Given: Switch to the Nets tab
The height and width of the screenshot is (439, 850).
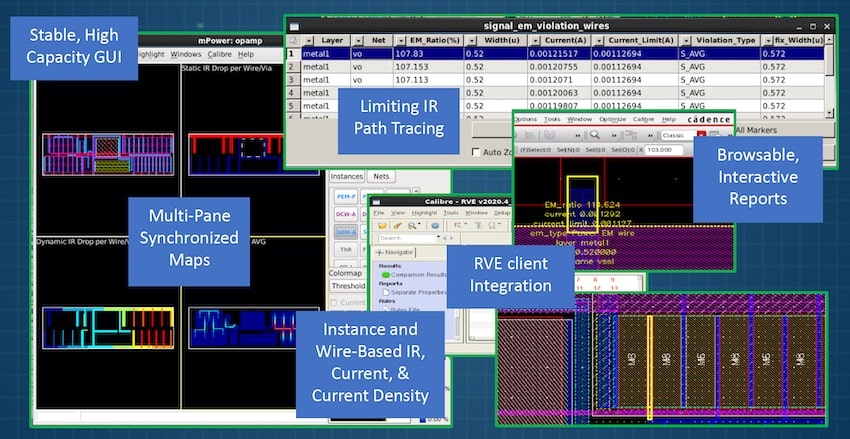Looking at the screenshot, I should [381, 177].
